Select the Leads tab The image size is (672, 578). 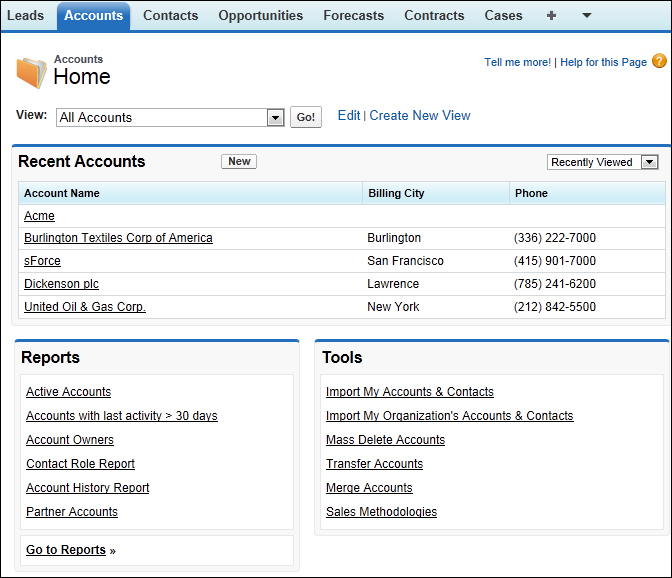click(25, 15)
